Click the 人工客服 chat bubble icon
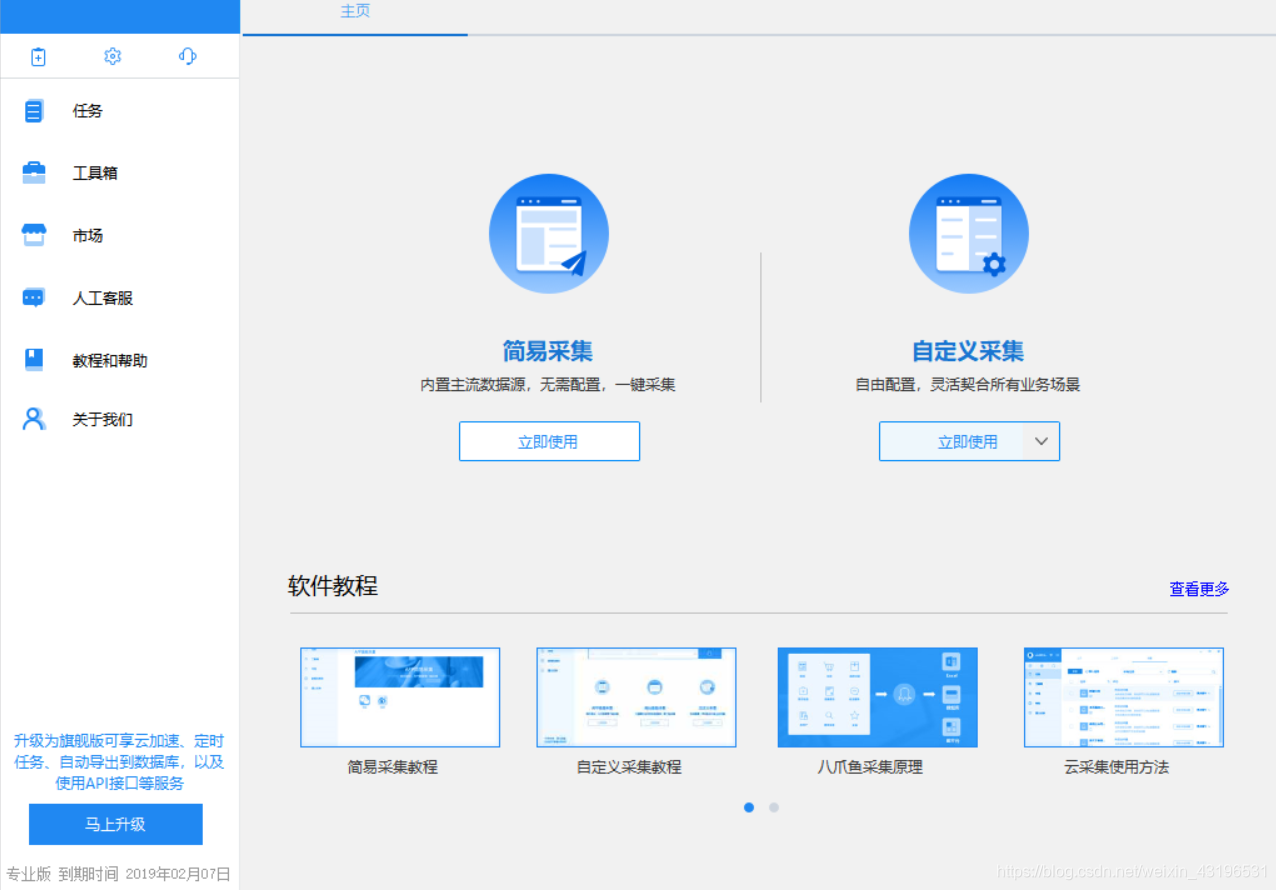The height and width of the screenshot is (890, 1276). point(34,297)
